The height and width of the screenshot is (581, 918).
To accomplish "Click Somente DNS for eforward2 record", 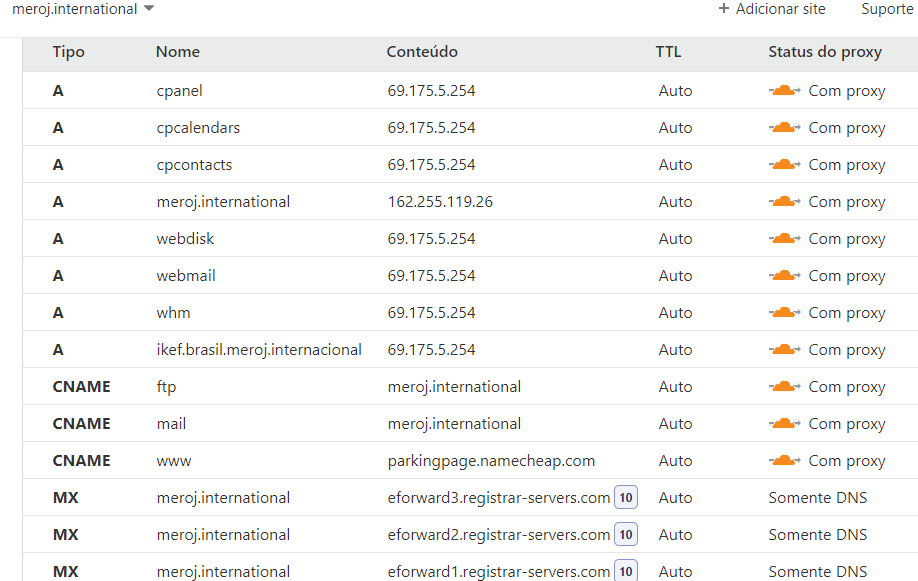I will pyautogui.click(x=818, y=534).
